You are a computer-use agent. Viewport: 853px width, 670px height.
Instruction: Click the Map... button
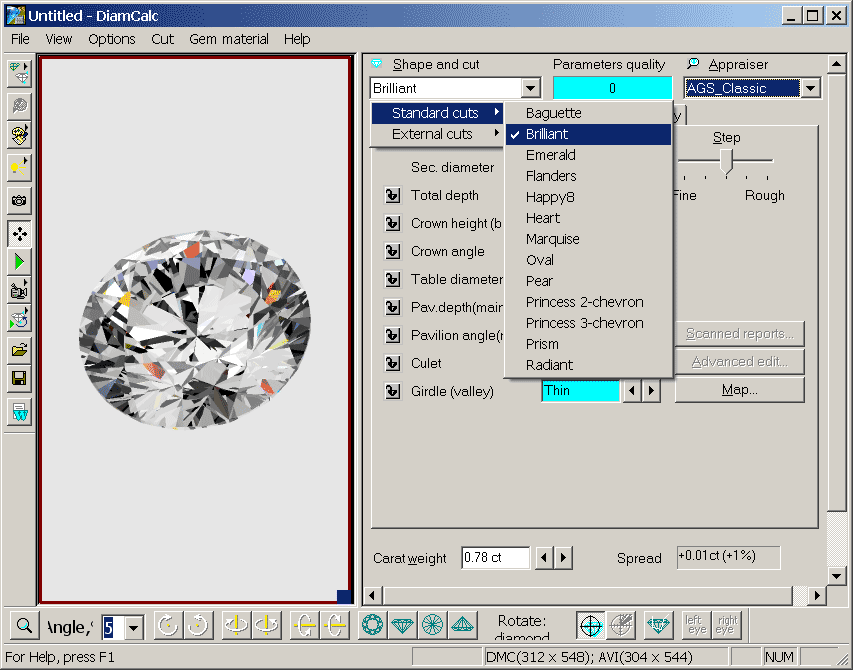click(x=739, y=390)
